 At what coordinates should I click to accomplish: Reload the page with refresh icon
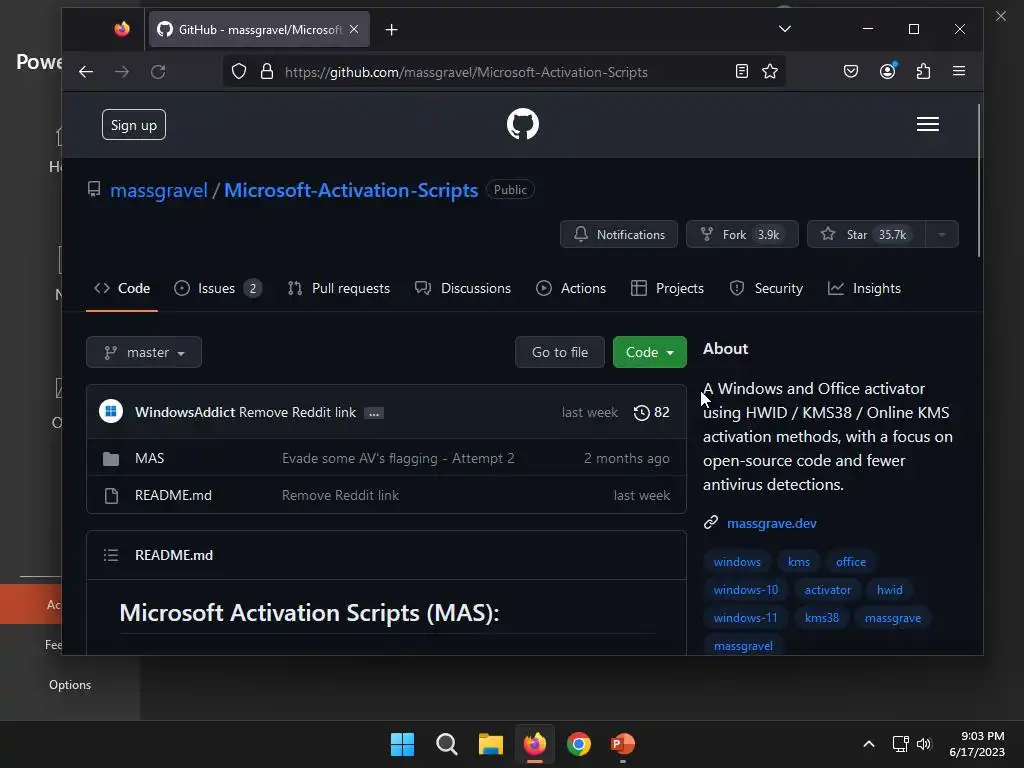[x=158, y=72]
